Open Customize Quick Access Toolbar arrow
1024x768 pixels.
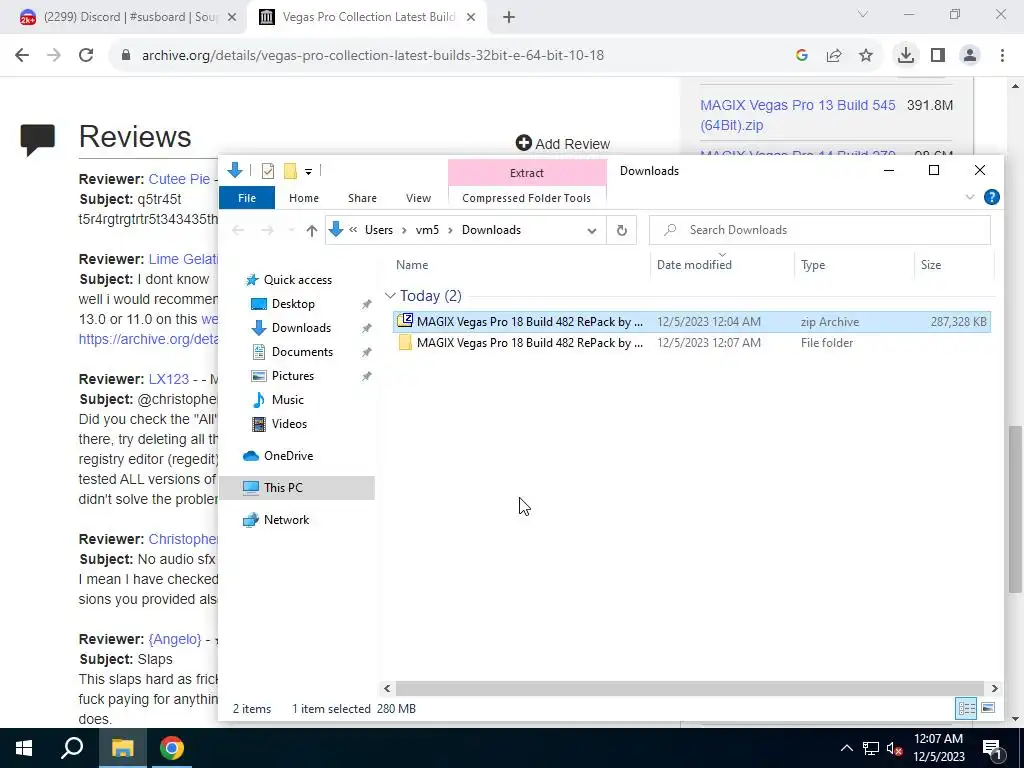[x=308, y=172]
